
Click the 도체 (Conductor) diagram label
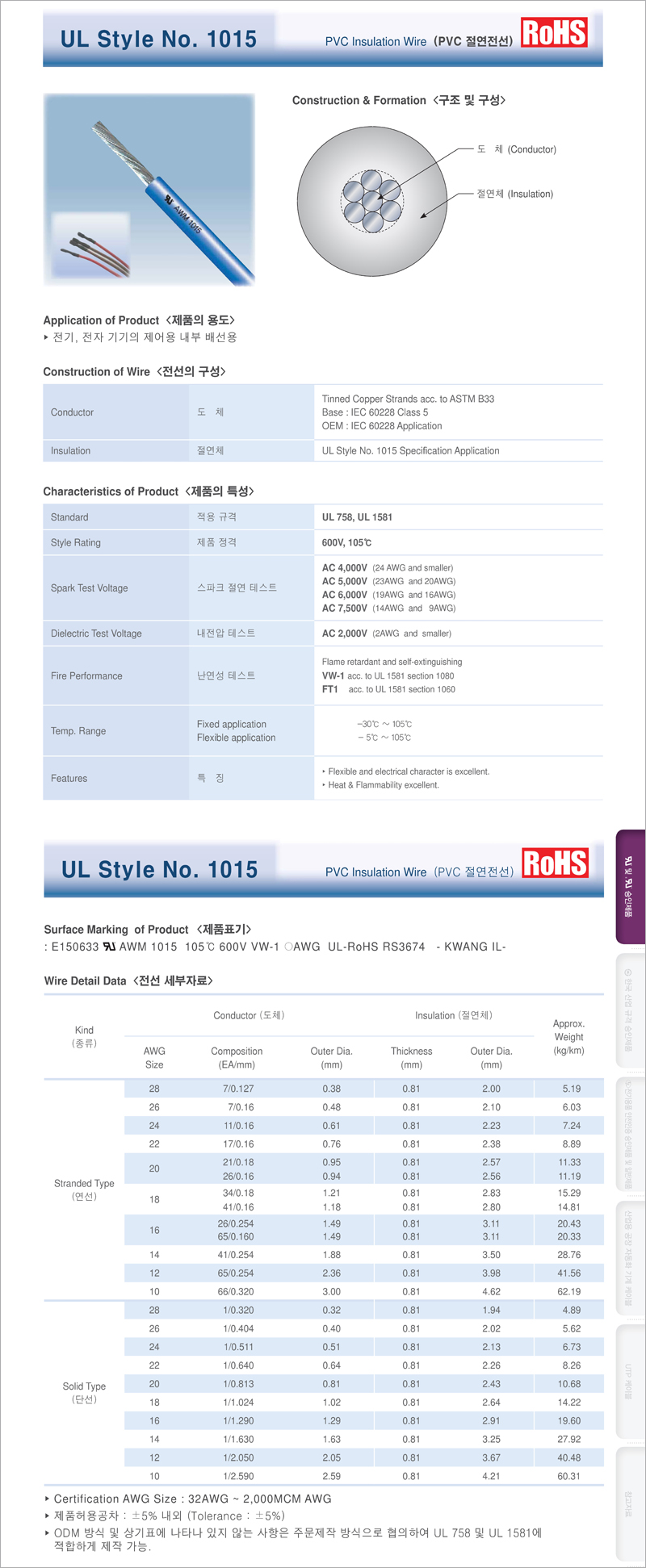tap(516, 149)
